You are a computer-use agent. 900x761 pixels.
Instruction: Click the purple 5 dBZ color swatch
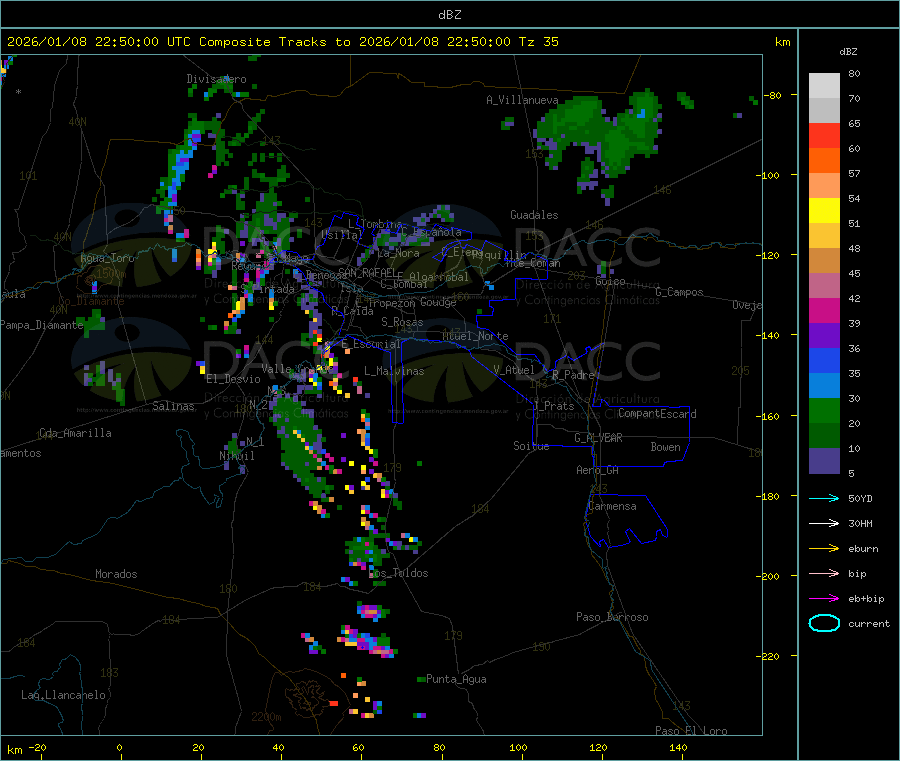coord(824,461)
